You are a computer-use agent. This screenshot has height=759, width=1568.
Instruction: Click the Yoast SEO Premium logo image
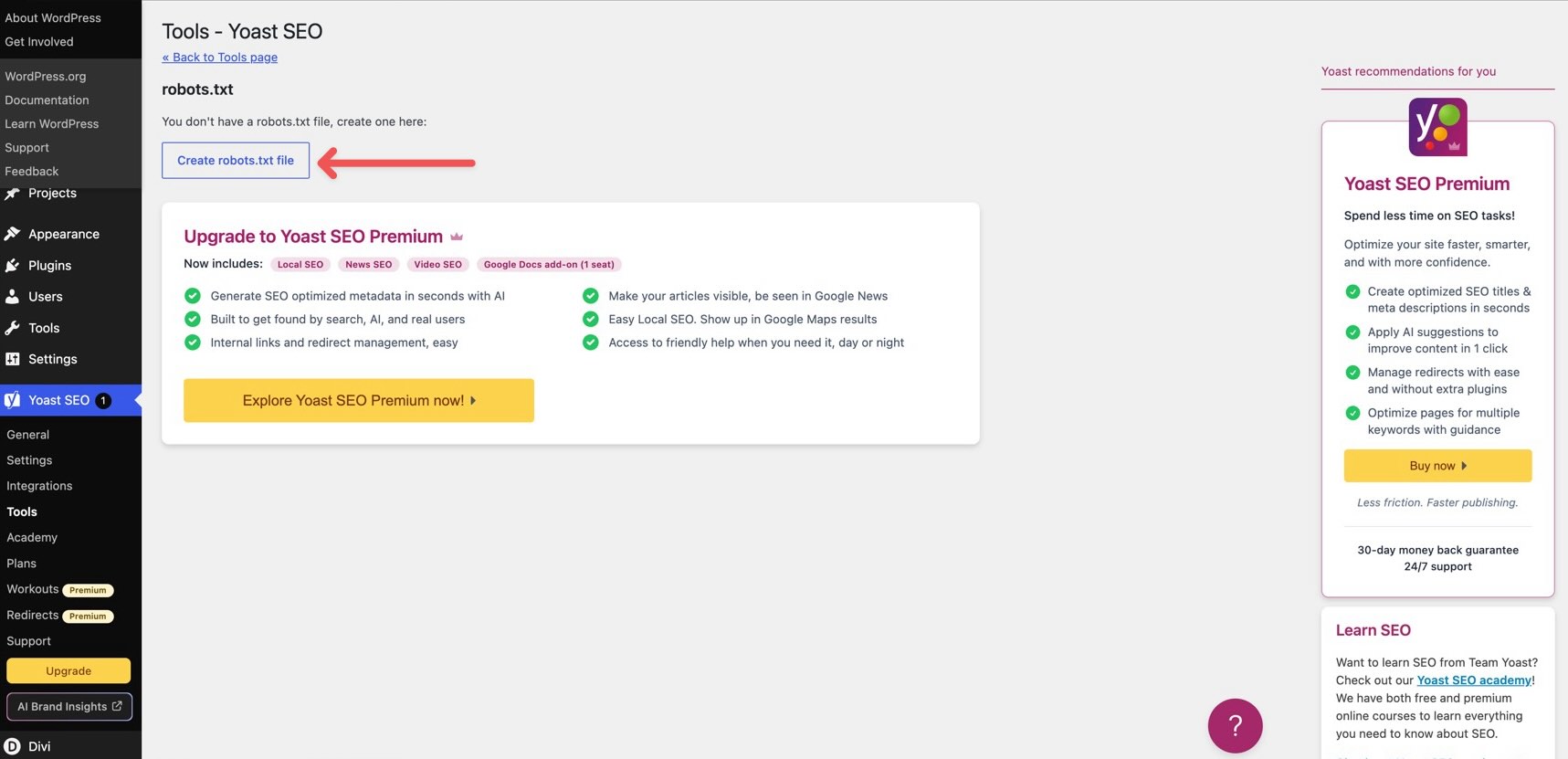point(1437,127)
